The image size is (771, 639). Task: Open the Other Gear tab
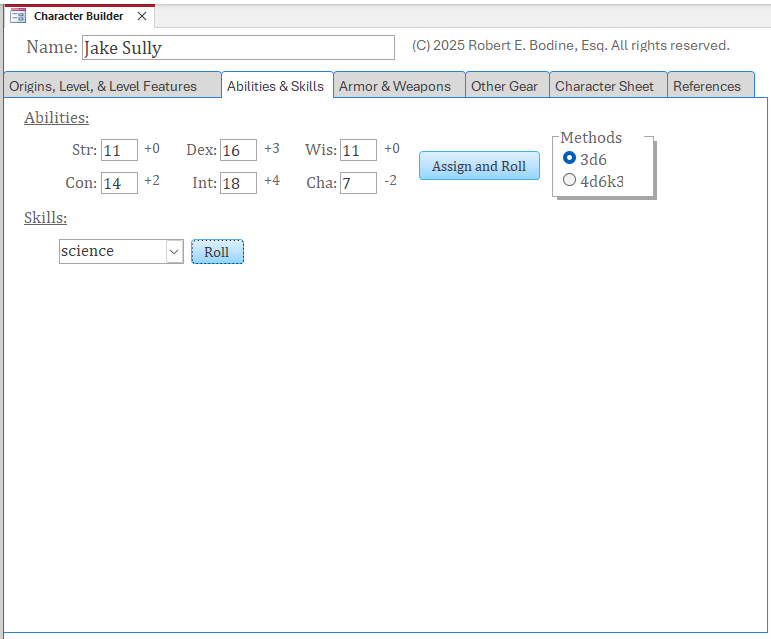click(505, 86)
